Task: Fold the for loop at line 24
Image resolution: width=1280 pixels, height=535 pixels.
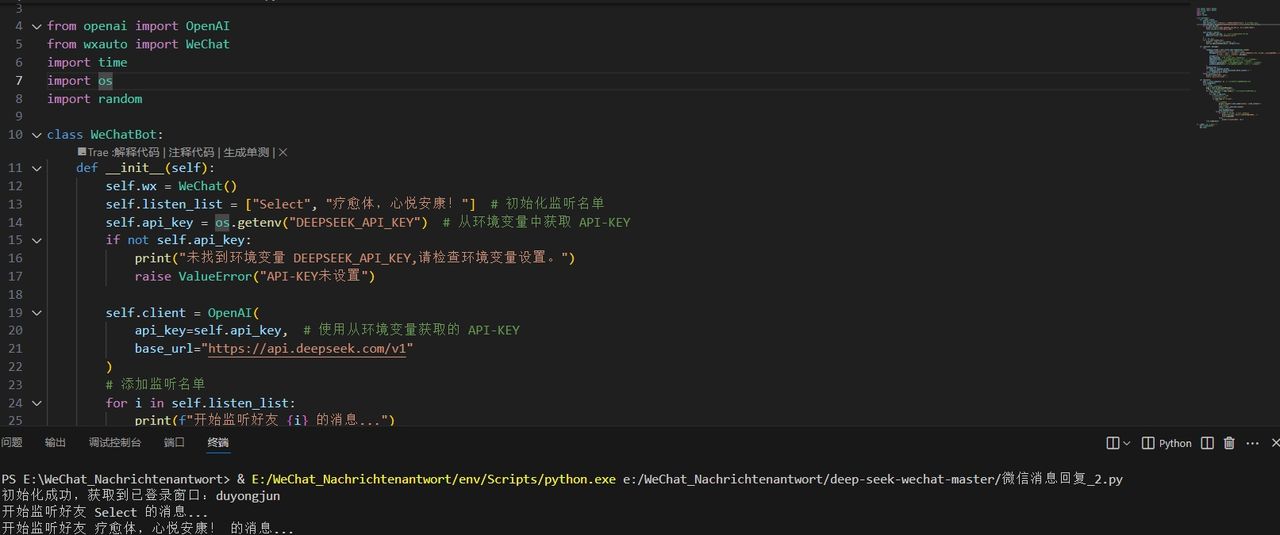Action: point(37,403)
